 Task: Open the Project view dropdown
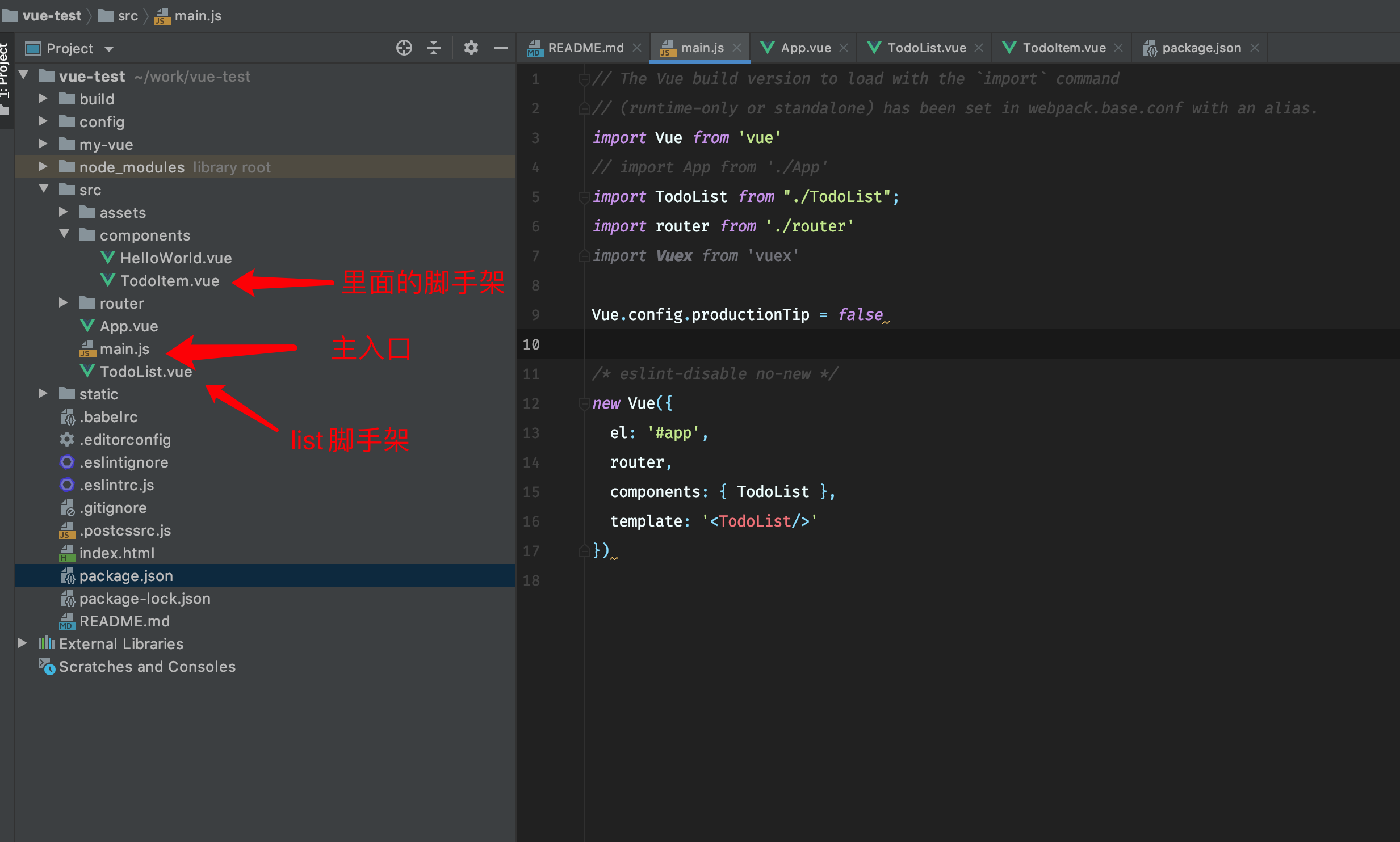click(x=109, y=49)
